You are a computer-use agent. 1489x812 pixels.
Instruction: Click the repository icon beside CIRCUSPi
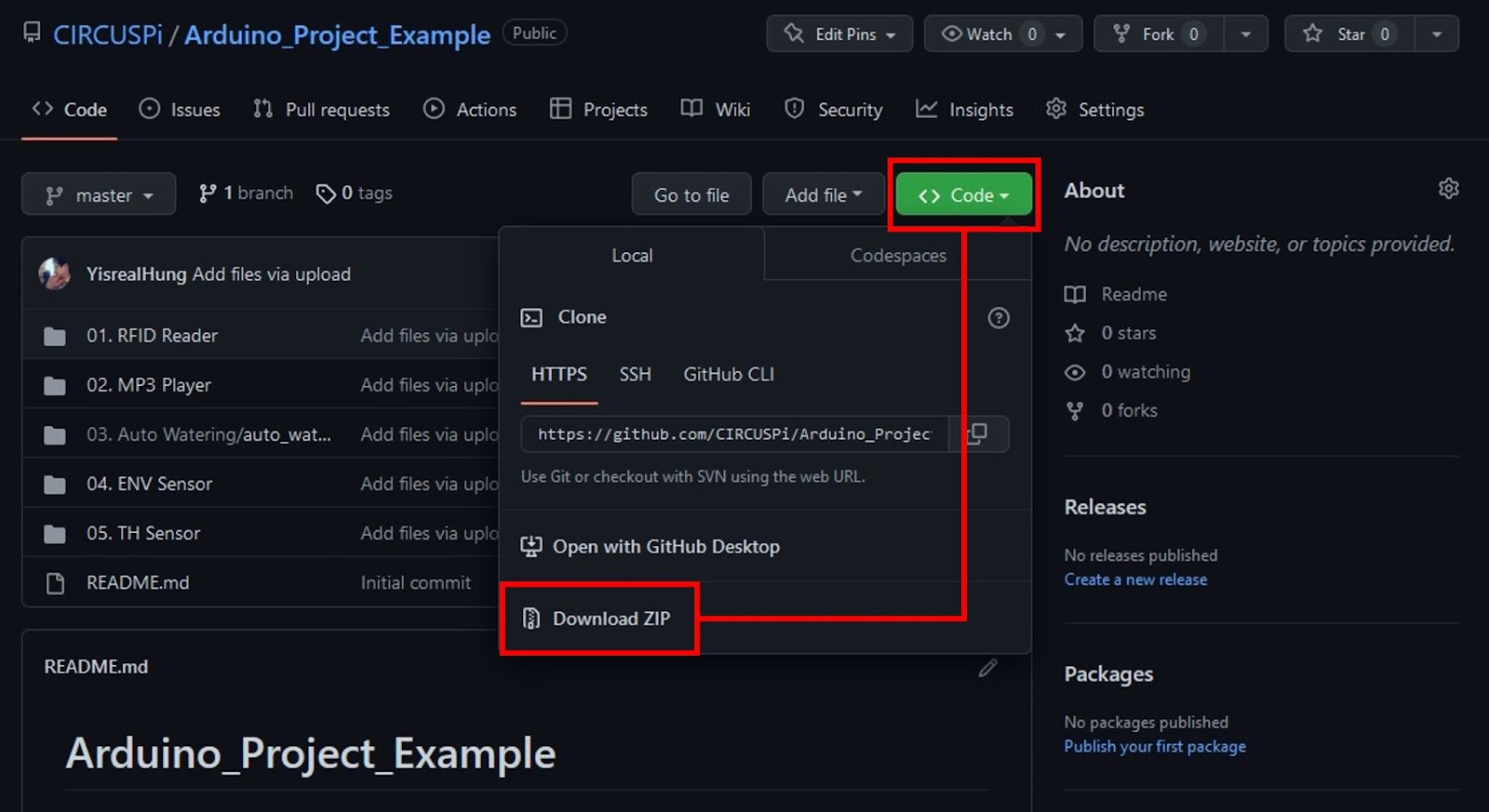(x=32, y=33)
